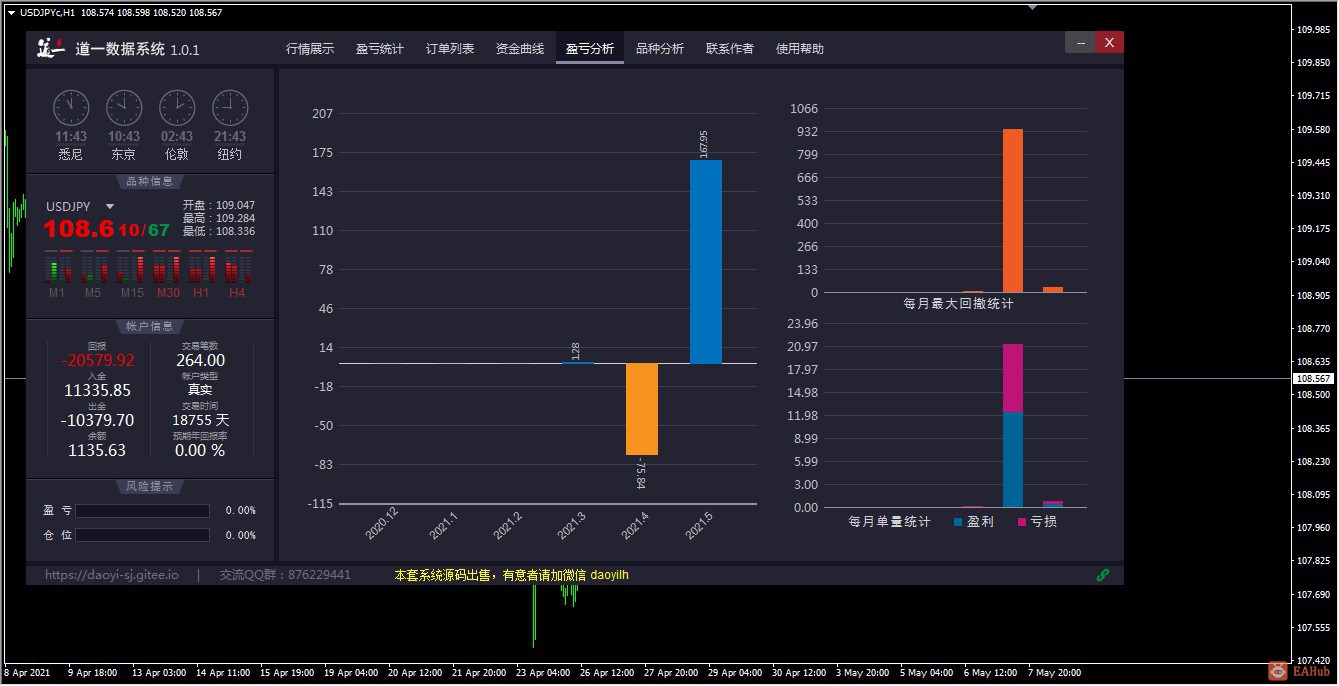Viewport: 1339px width, 686px height.
Task: Click the magenta segment of order bar
Action: (1013, 378)
